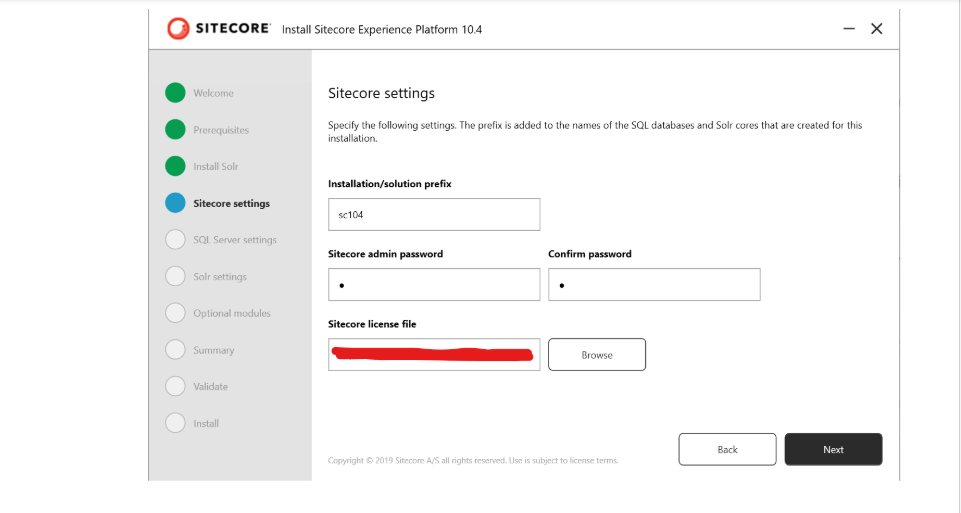The image size is (961, 513).
Task: Click the Sitecore logo icon
Action: point(178,28)
